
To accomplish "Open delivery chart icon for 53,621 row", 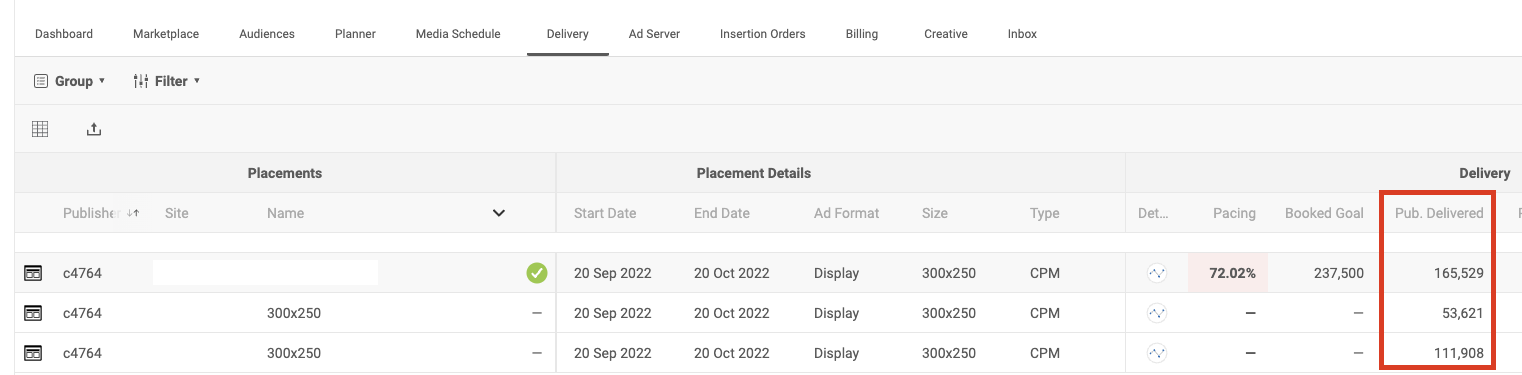I will click(x=1157, y=313).
